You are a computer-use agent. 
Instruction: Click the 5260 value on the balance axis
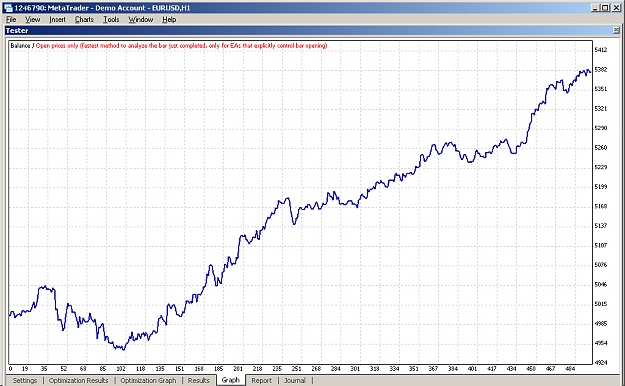point(601,148)
